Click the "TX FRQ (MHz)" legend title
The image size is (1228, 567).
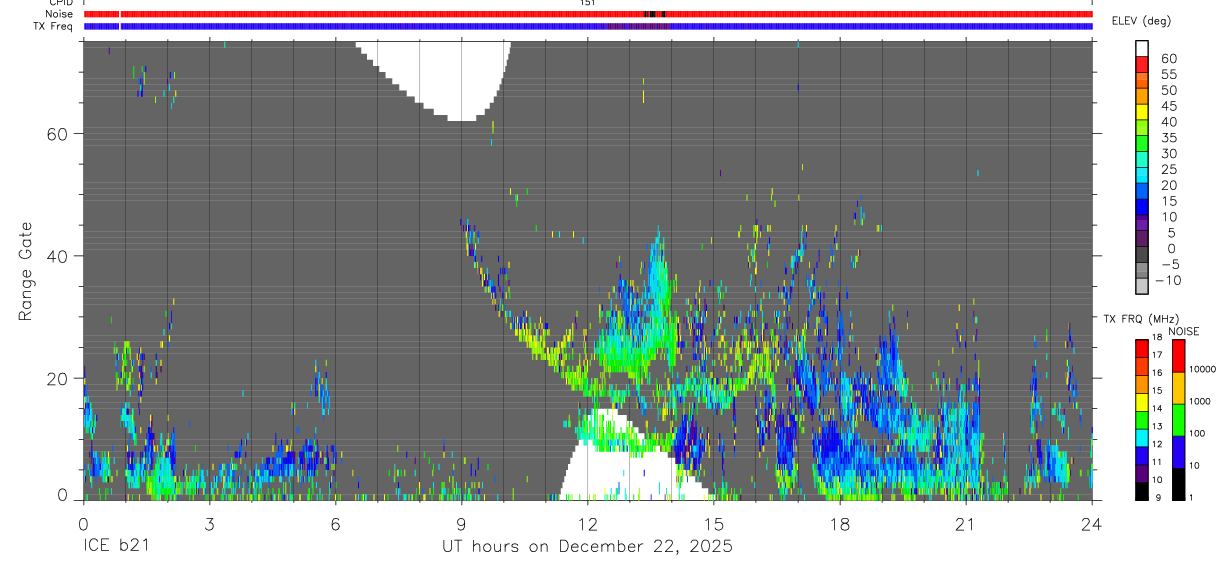click(x=1141, y=319)
